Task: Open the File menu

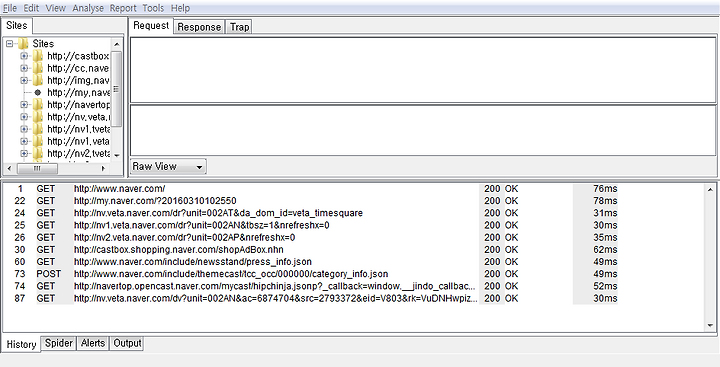Action: point(10,8)
